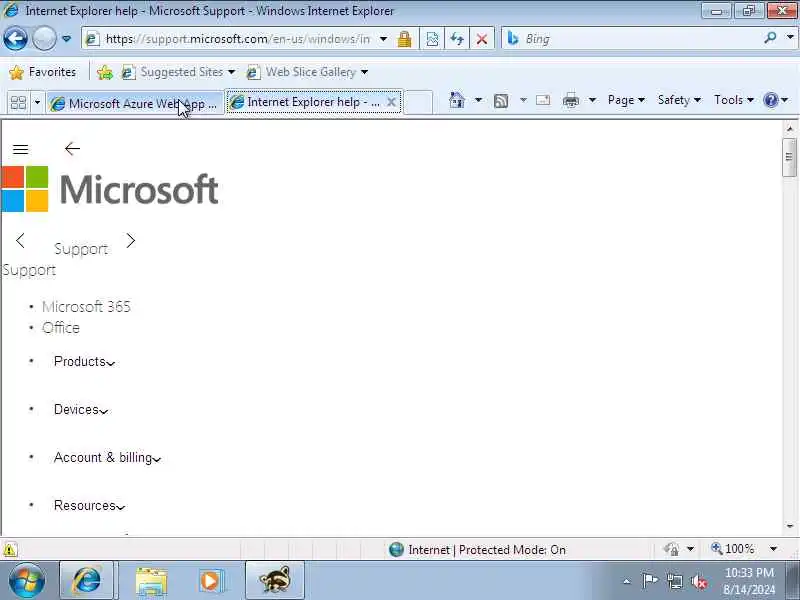Open the recent pages dropdown beside Forward
800x600 pixels.
pos(66,39)
